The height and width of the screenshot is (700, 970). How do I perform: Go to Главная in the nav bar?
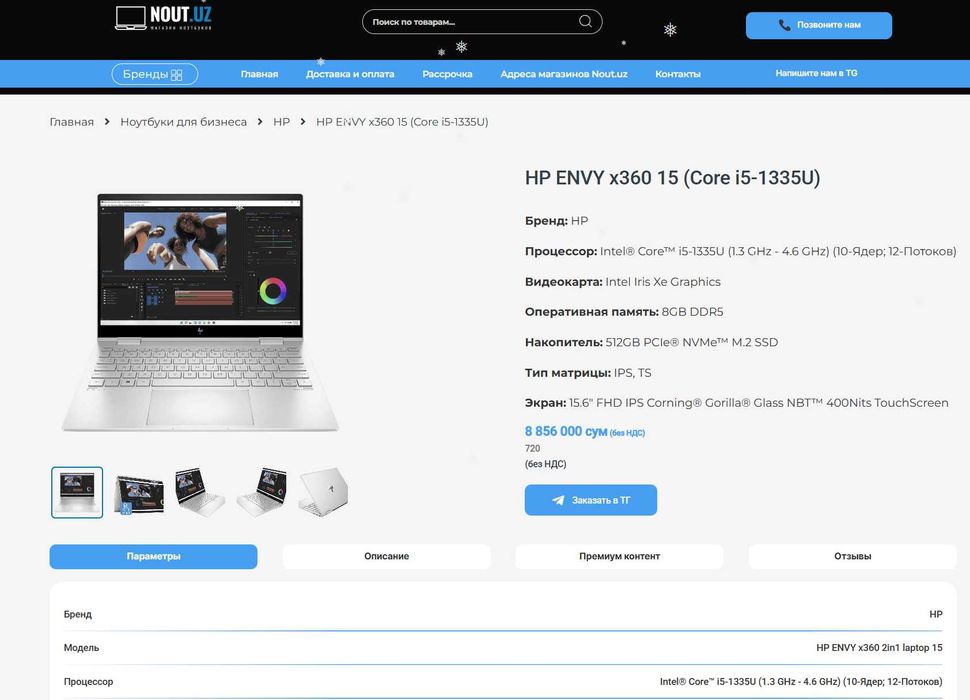click(x=259, y=74)
